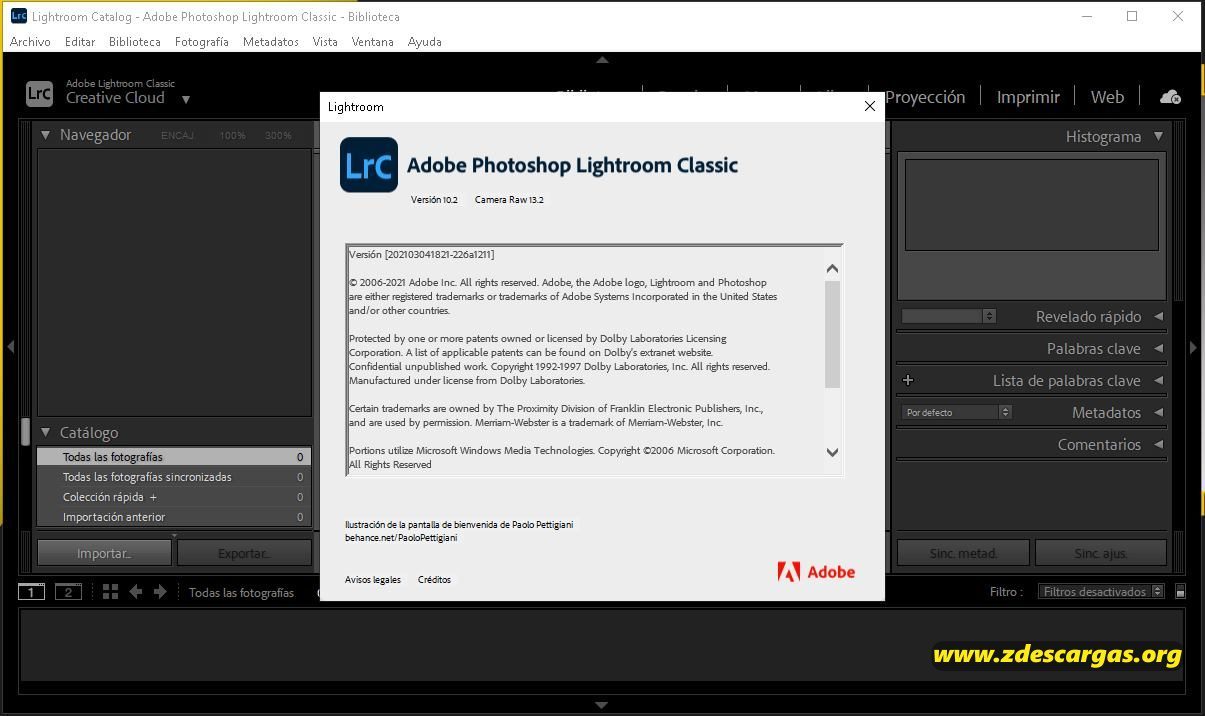Set navigator zoom to ENCAJ.

click(x=178, y=135)
